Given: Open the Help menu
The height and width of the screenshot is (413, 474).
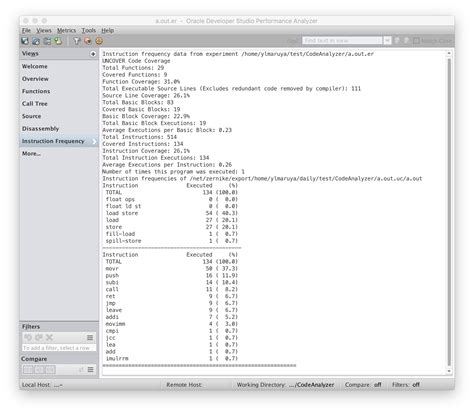Looking at the screenshot, I should (107, 30).
